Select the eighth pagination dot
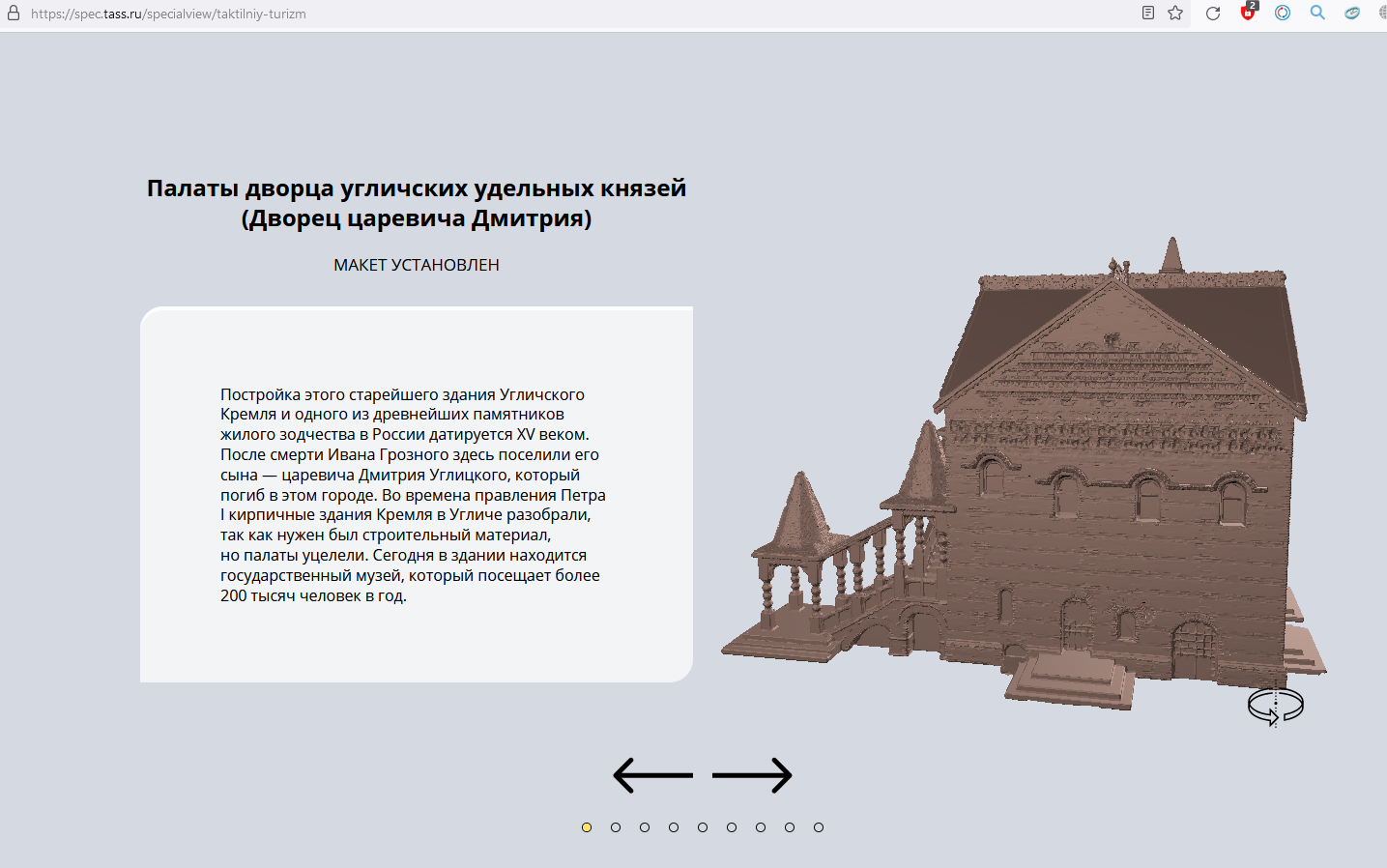Viewport: 1387px width, 868px height. pyautogui.click(x=790, y=827)
